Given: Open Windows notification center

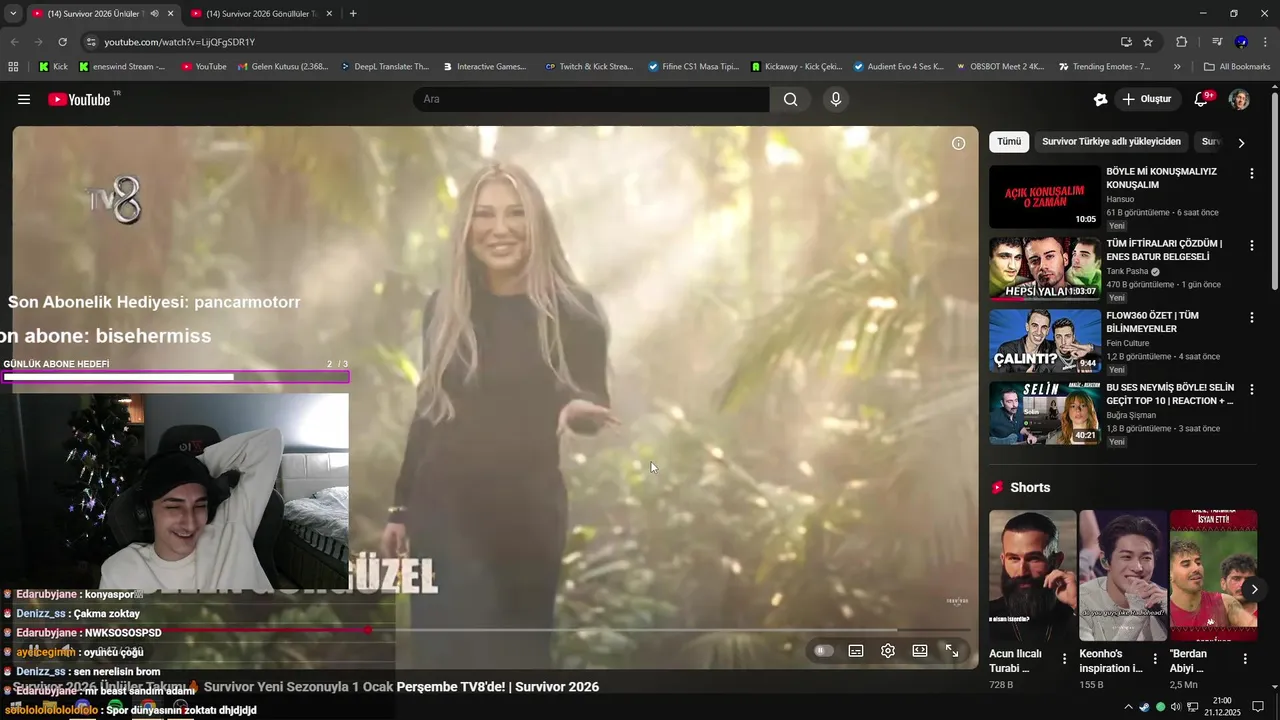Looking at the screenshot, I should point(1258,707).
